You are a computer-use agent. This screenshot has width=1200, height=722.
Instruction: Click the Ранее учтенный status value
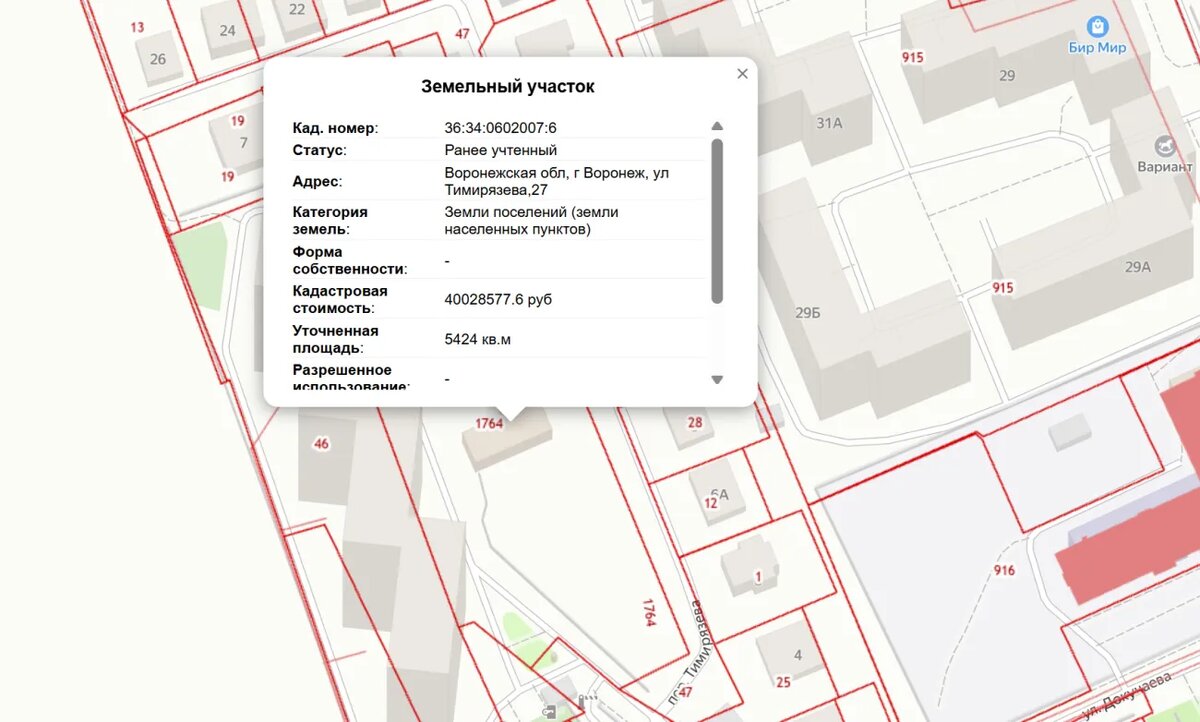point(501,150)
